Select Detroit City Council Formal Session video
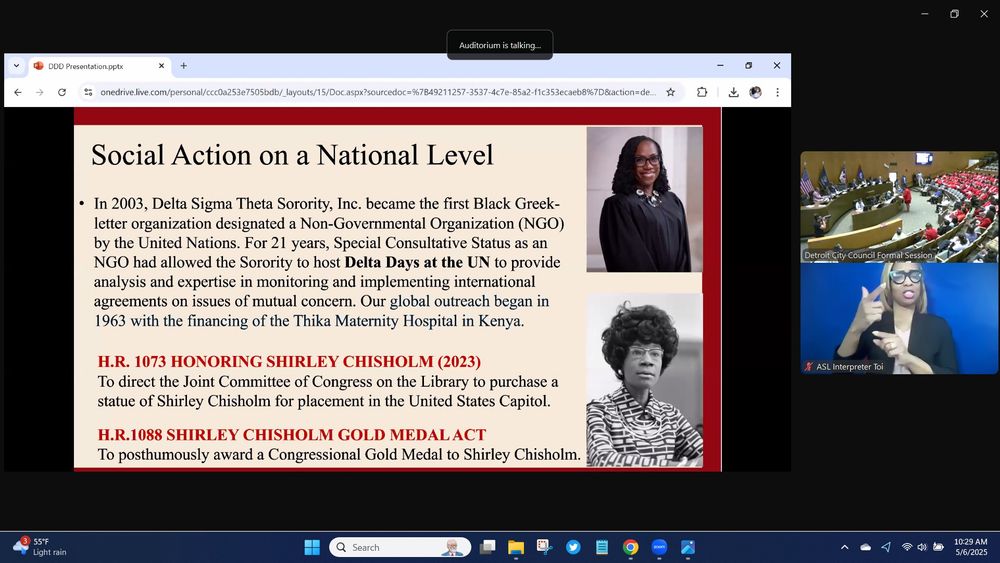The width and height of the screenshot is (1000, 563). [x=899, y=207]
